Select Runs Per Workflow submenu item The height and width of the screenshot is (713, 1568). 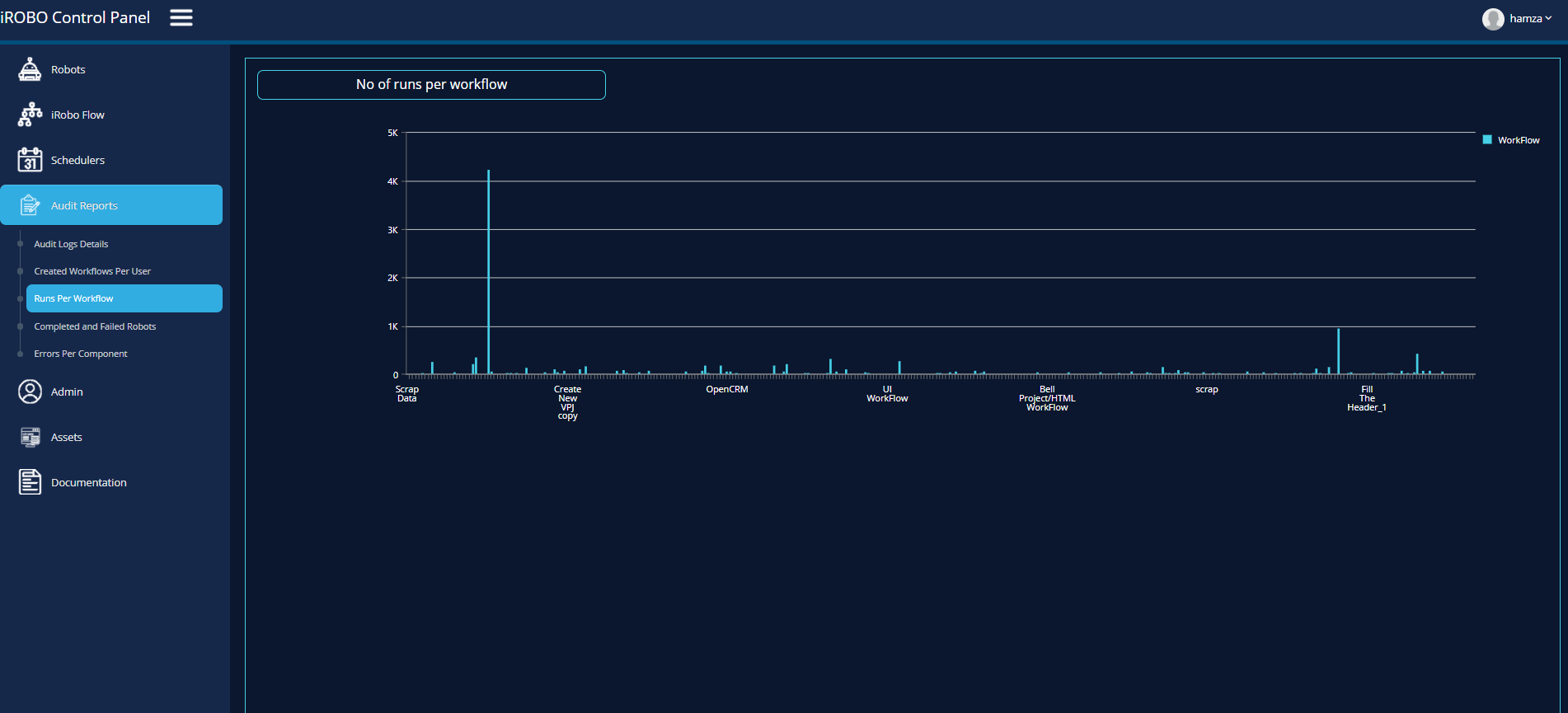point(73,298)
